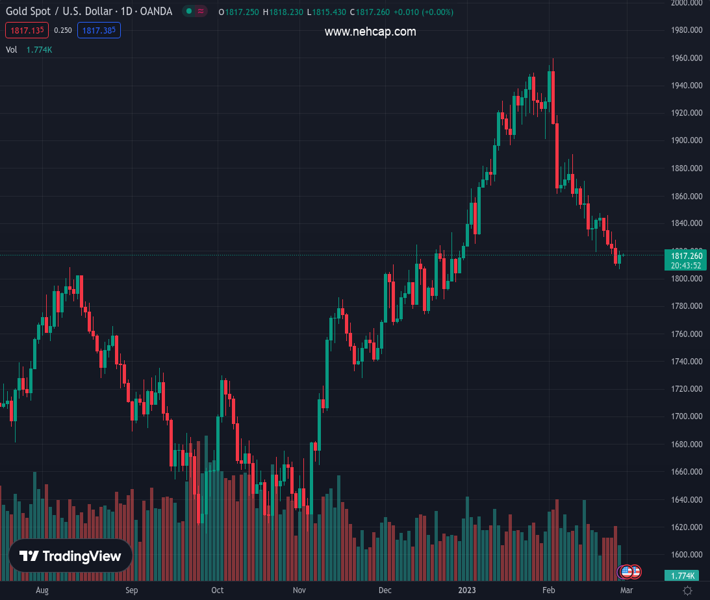This screenshot has width=710, height=600.
Task: Click the Dec label on time axis
Action: [x=384, y=591]
